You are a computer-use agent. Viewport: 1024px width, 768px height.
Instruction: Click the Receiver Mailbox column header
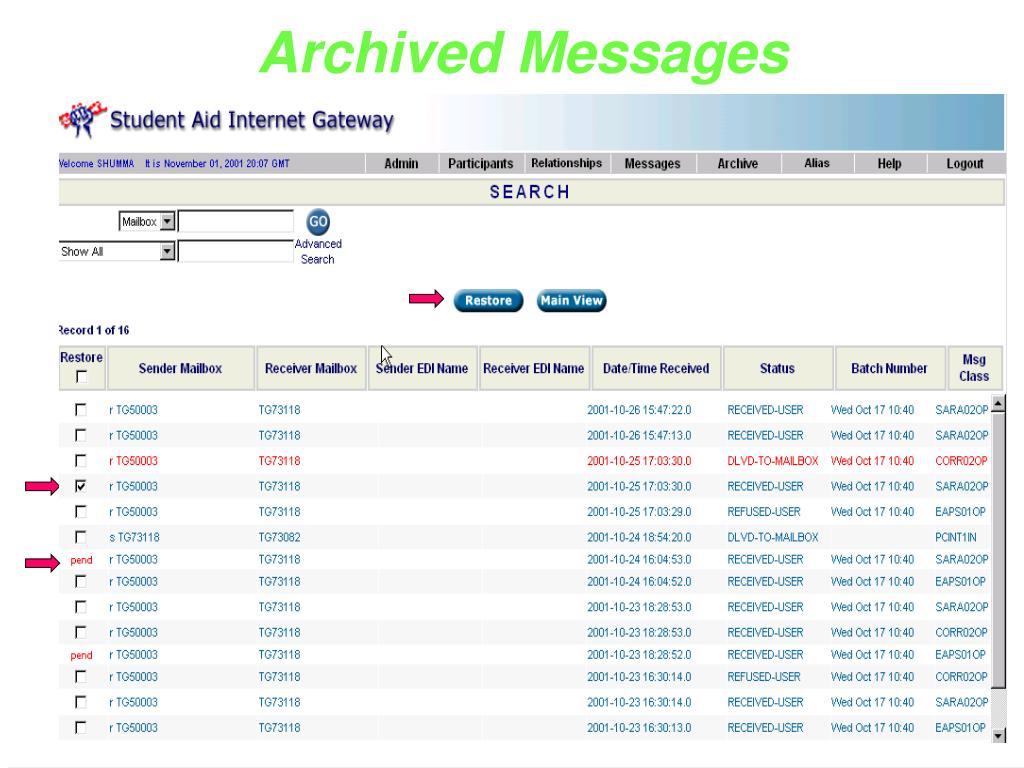click(311, 368)
